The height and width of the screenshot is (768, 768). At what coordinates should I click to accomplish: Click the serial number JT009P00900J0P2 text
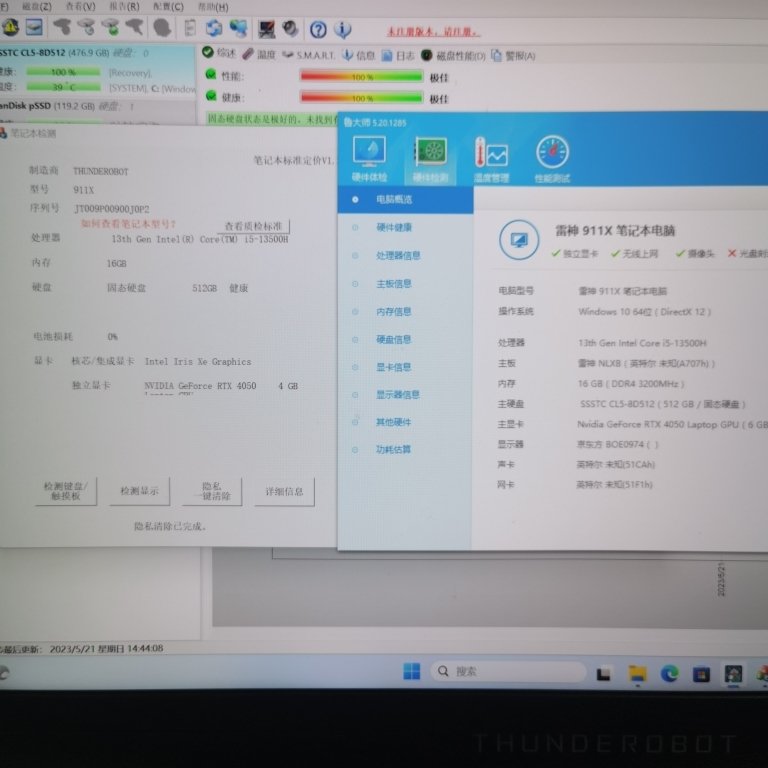click(112, 209)
